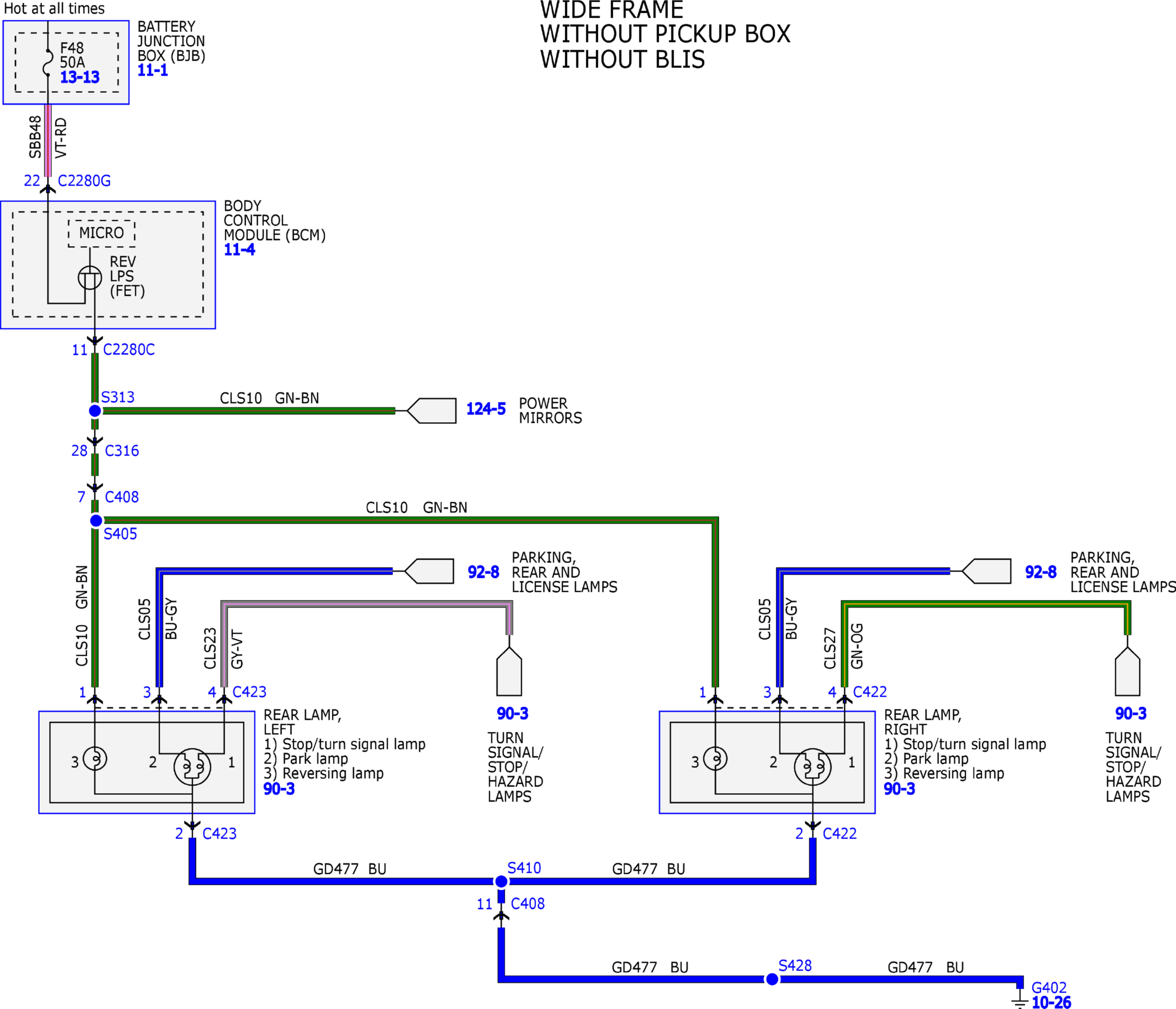Open the 11-4 Body Control Module reference
This screenshot has height=1009, width=1176.
[x=240, y=249]
